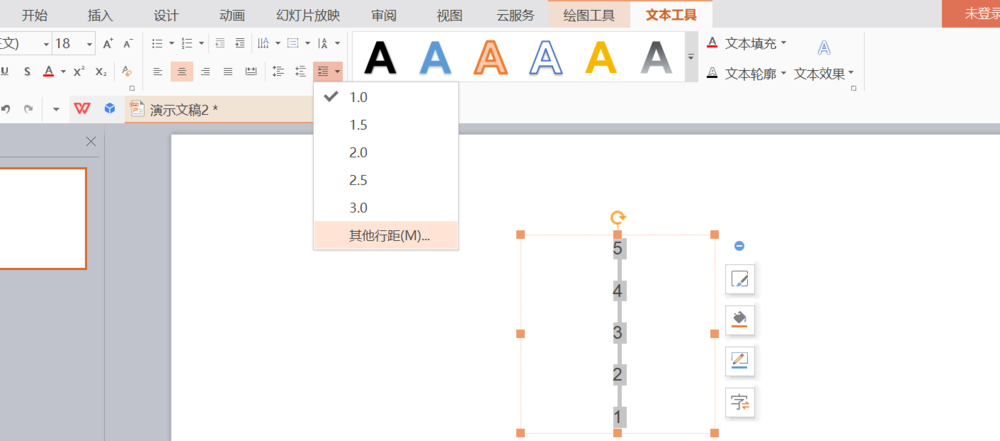The height and width of the screenshot is (441, 1000).
Task: Open bullet list style dropdown
Action: coord(172,43)
